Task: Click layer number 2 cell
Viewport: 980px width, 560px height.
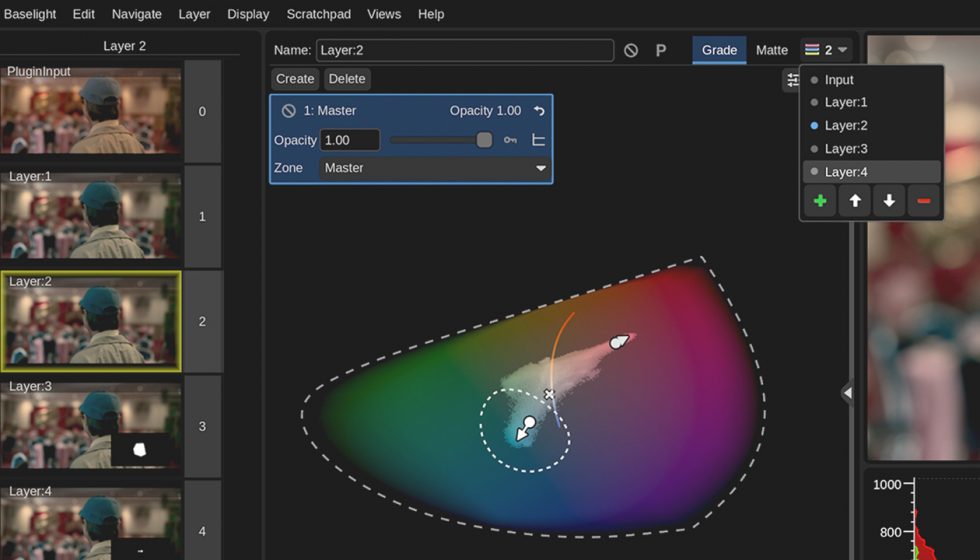Action: (202, 321)
